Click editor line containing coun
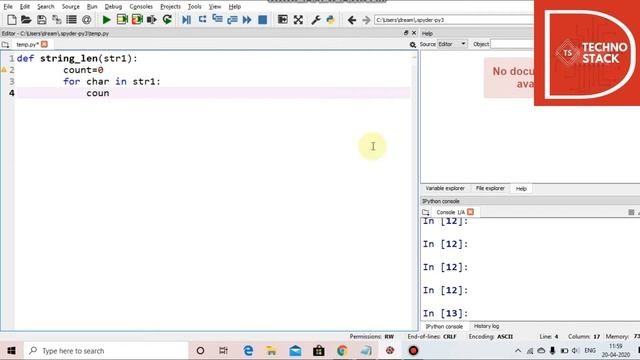 click(213, 93)
